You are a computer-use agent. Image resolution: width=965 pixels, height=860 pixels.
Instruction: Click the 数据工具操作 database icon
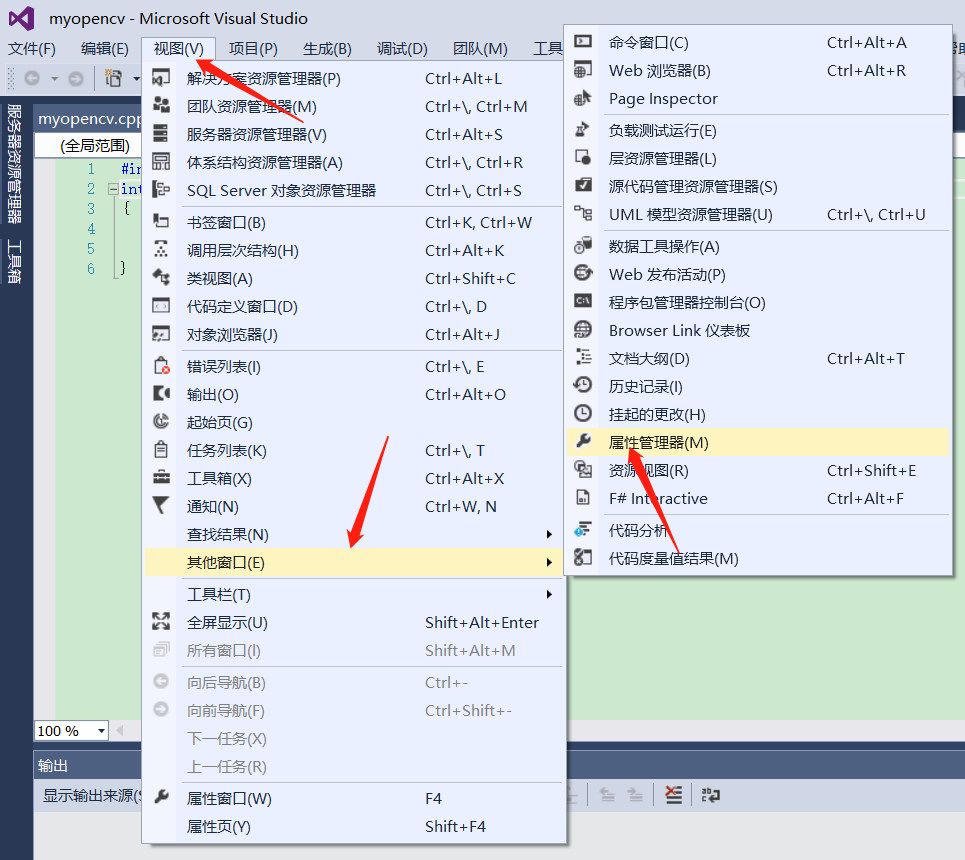click(583, 245)
